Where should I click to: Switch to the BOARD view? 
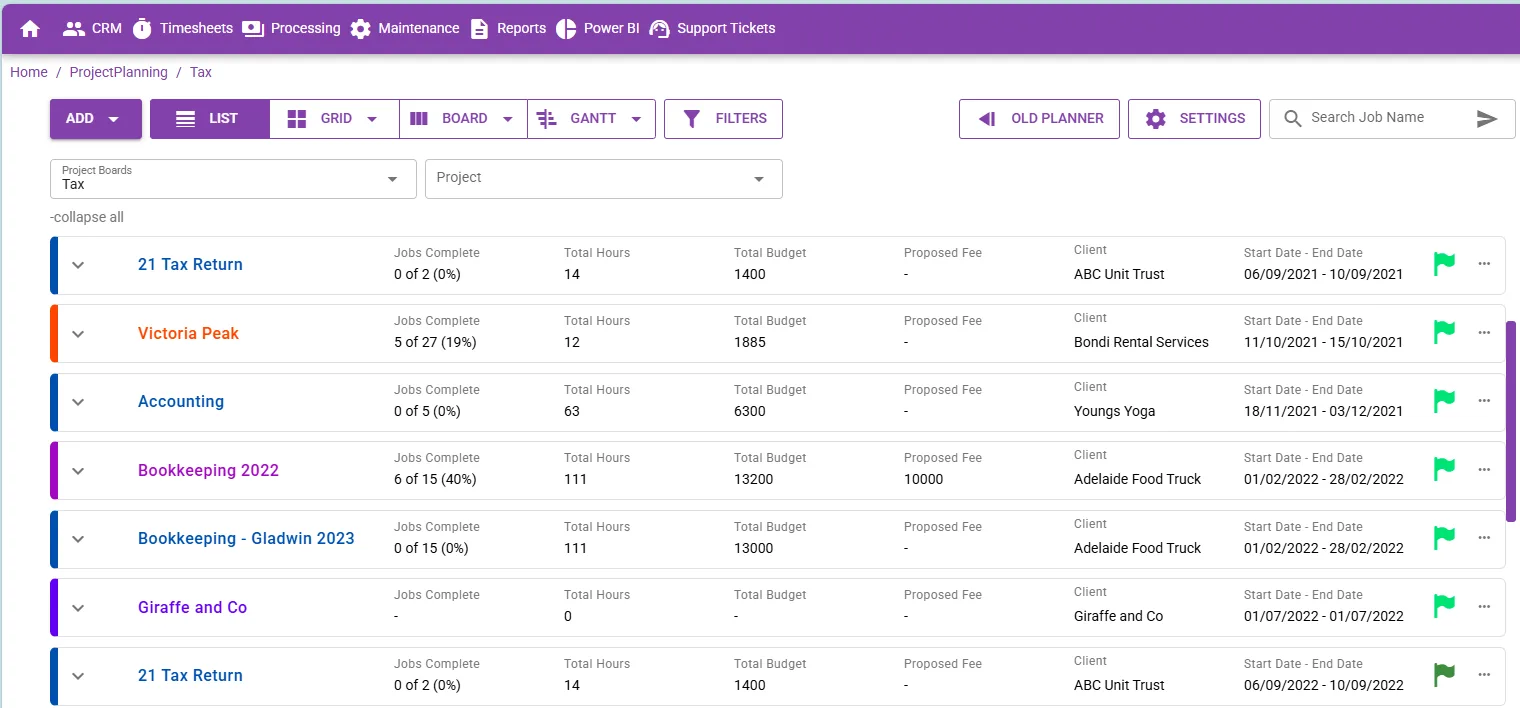point(451,119)
